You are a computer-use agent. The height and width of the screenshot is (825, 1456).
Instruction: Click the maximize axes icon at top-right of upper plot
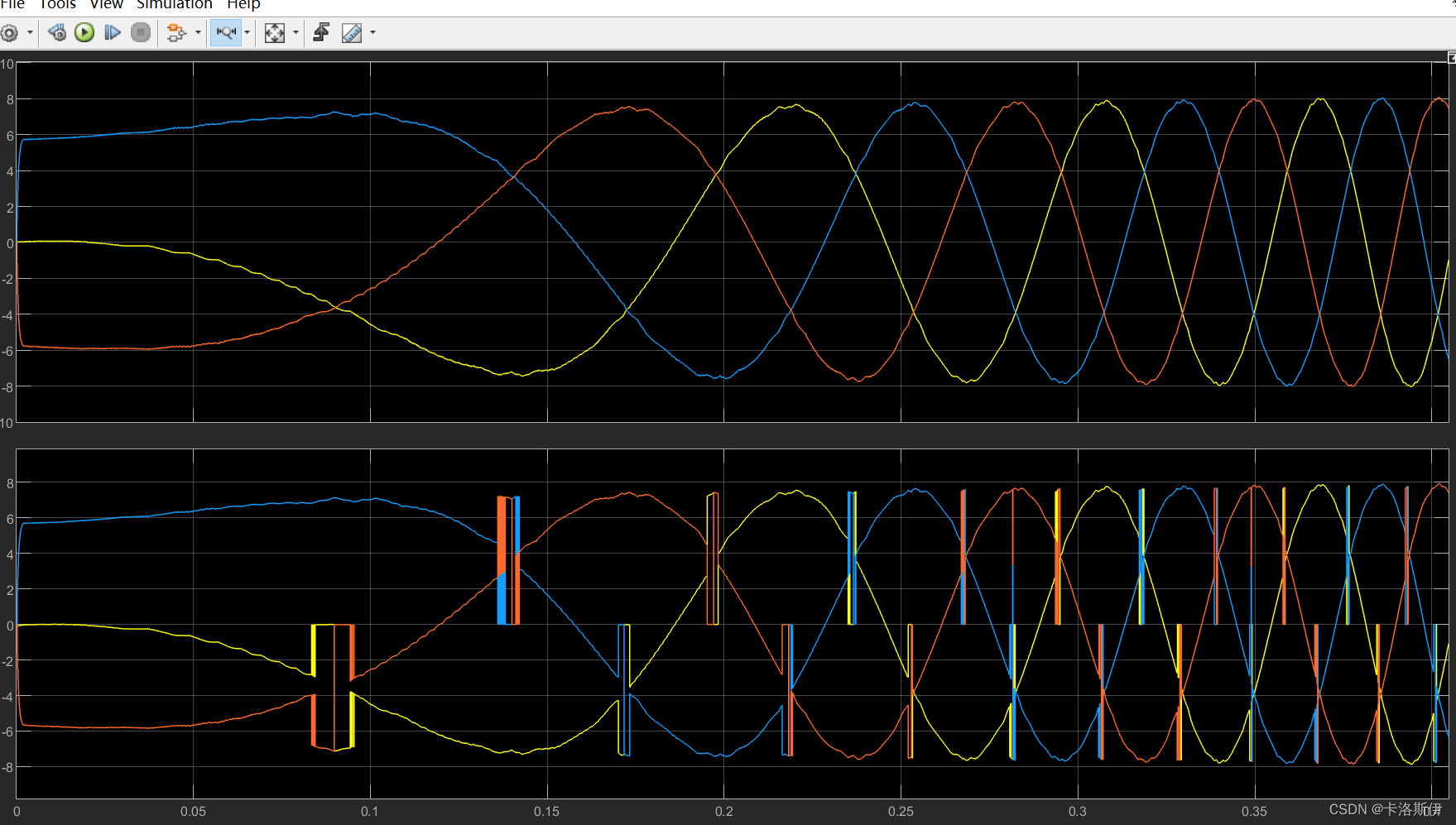[1452, 57]
